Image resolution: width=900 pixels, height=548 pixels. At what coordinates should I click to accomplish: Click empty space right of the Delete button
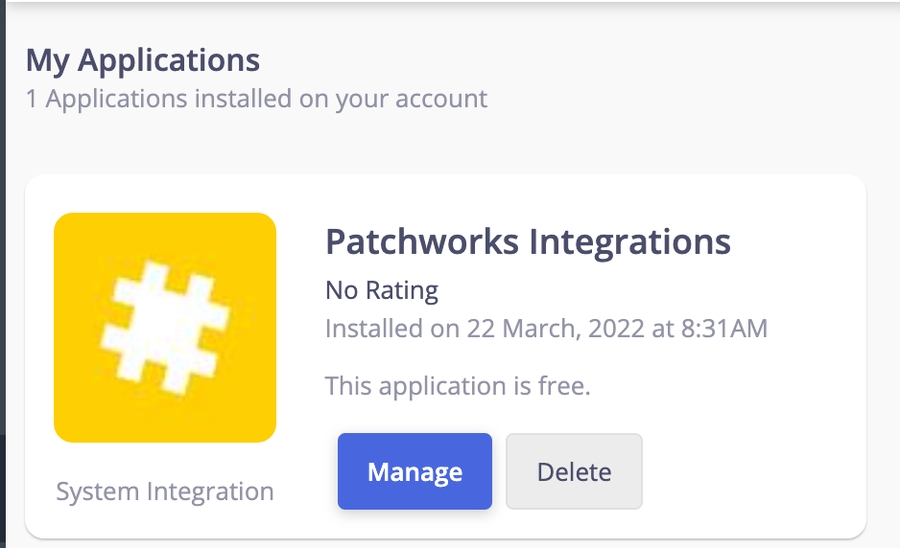(750, 472)
